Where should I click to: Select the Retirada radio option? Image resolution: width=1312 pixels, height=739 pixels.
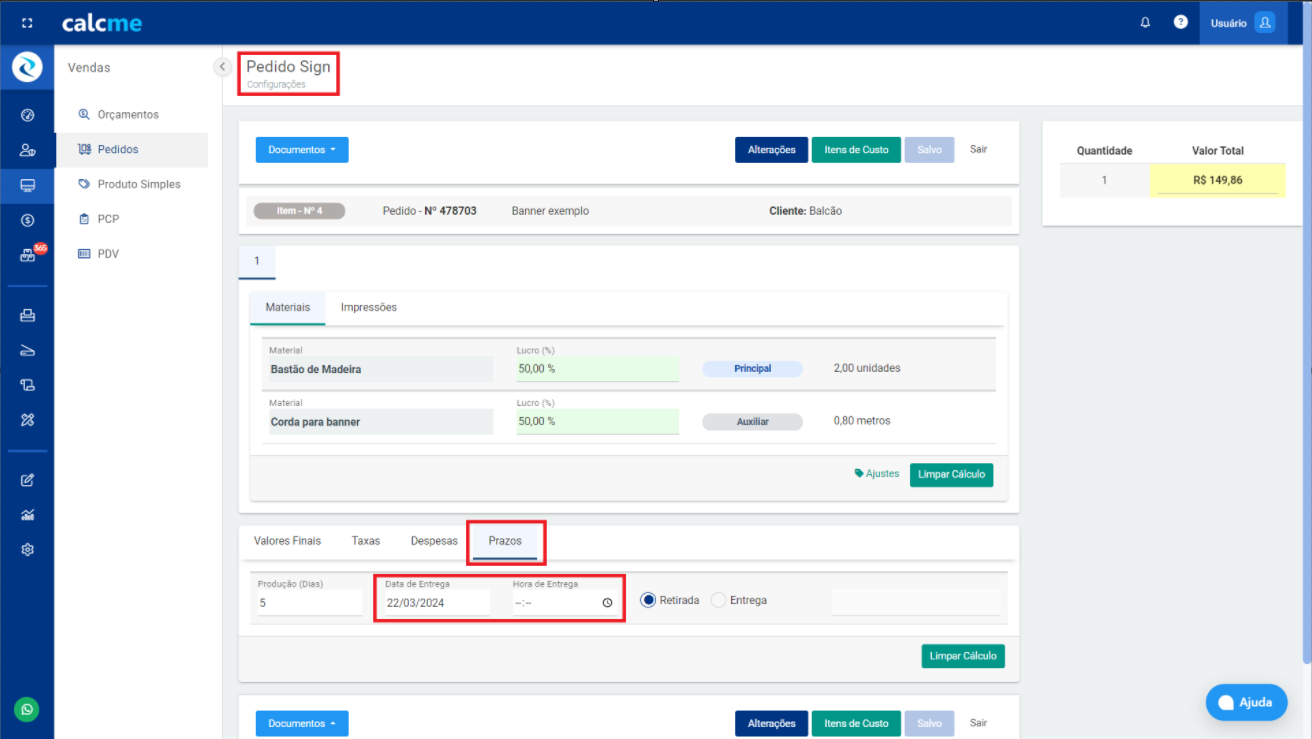click(648, 600)
